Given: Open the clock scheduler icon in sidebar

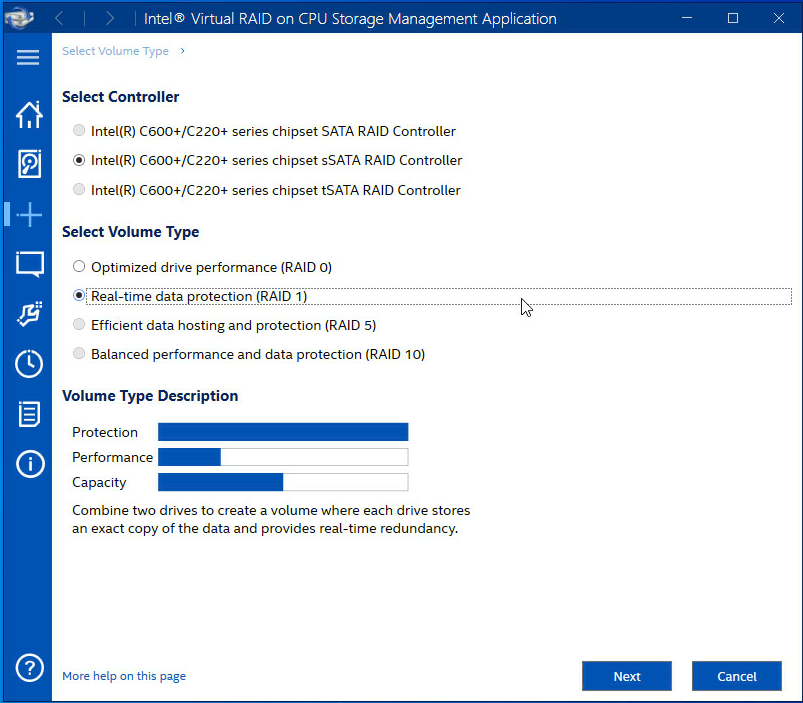Looking at the screenshot, I should click(x=29, y=364).
